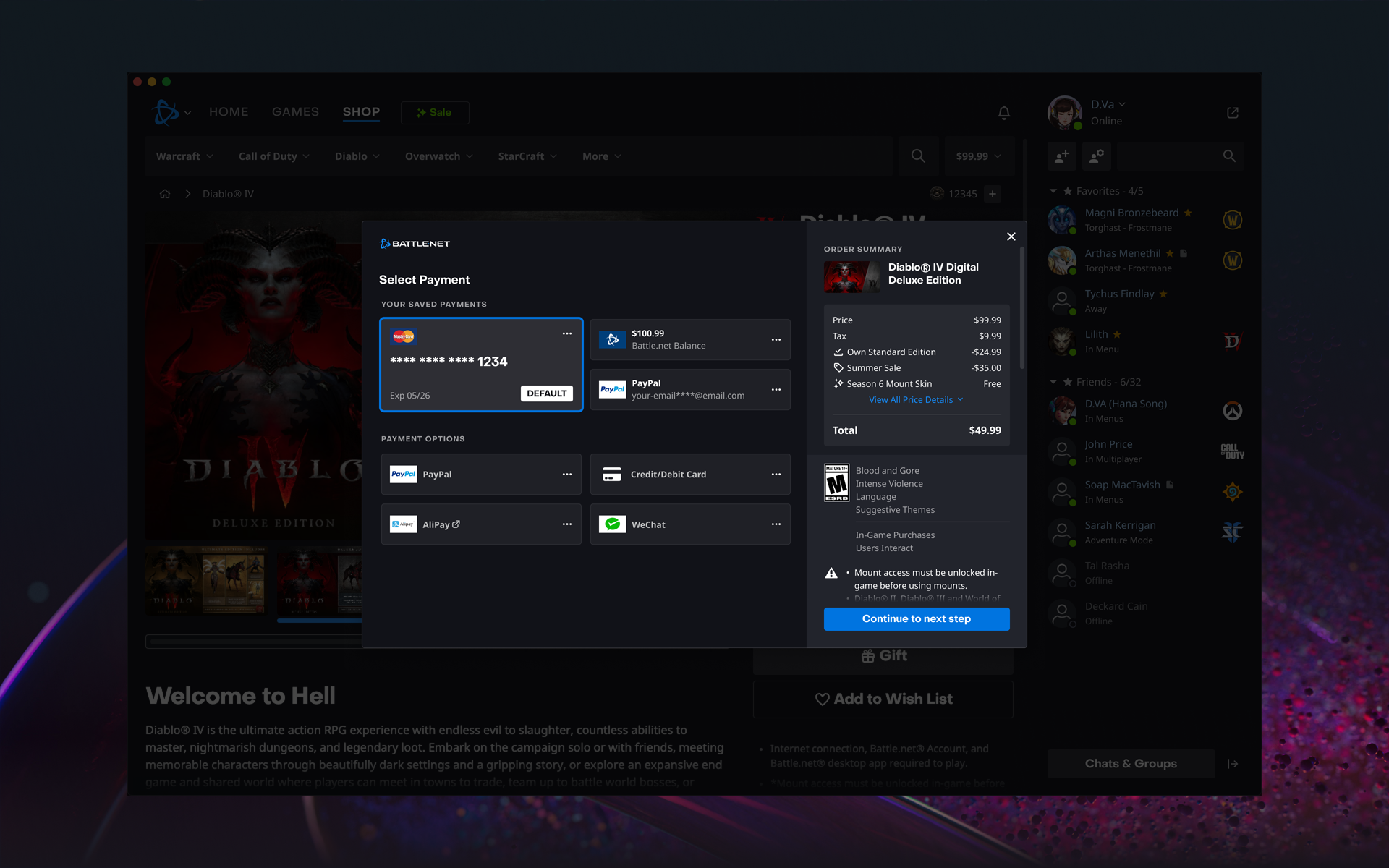Open the shop search magnifier

[918, 156]
